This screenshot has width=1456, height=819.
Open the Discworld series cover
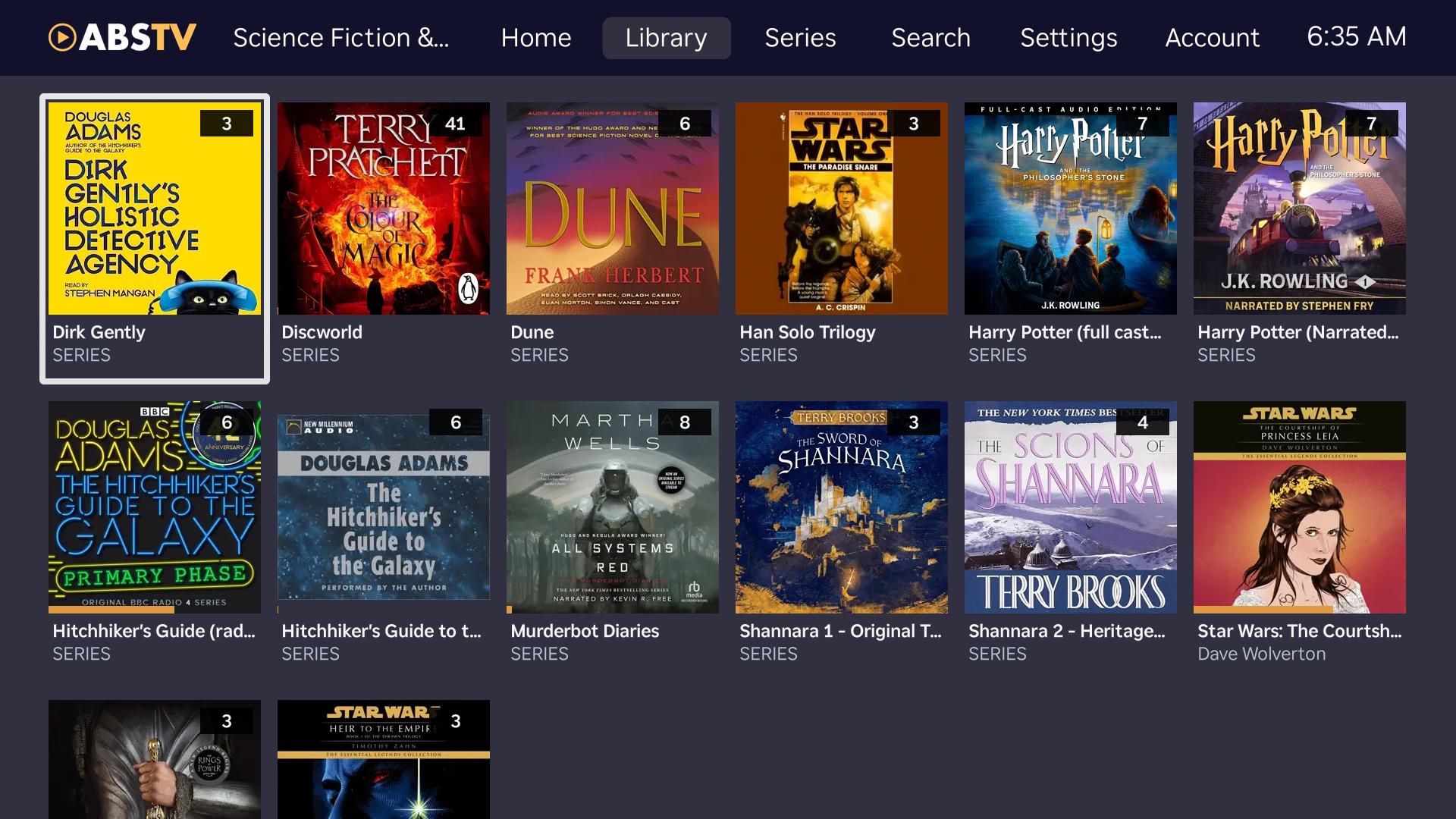point(384,209)
